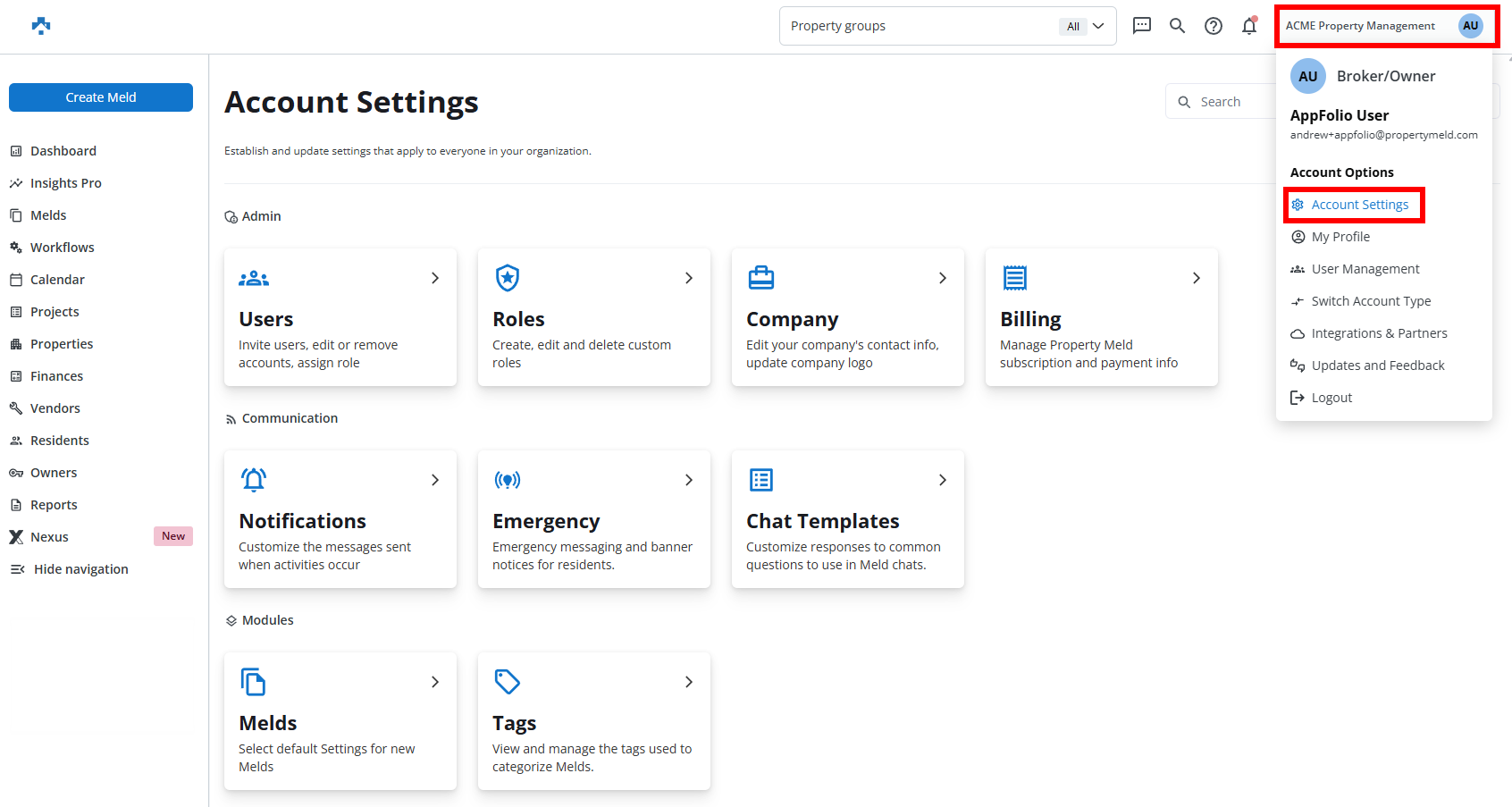Click the Roles shield star icon

tap(508, 278)
